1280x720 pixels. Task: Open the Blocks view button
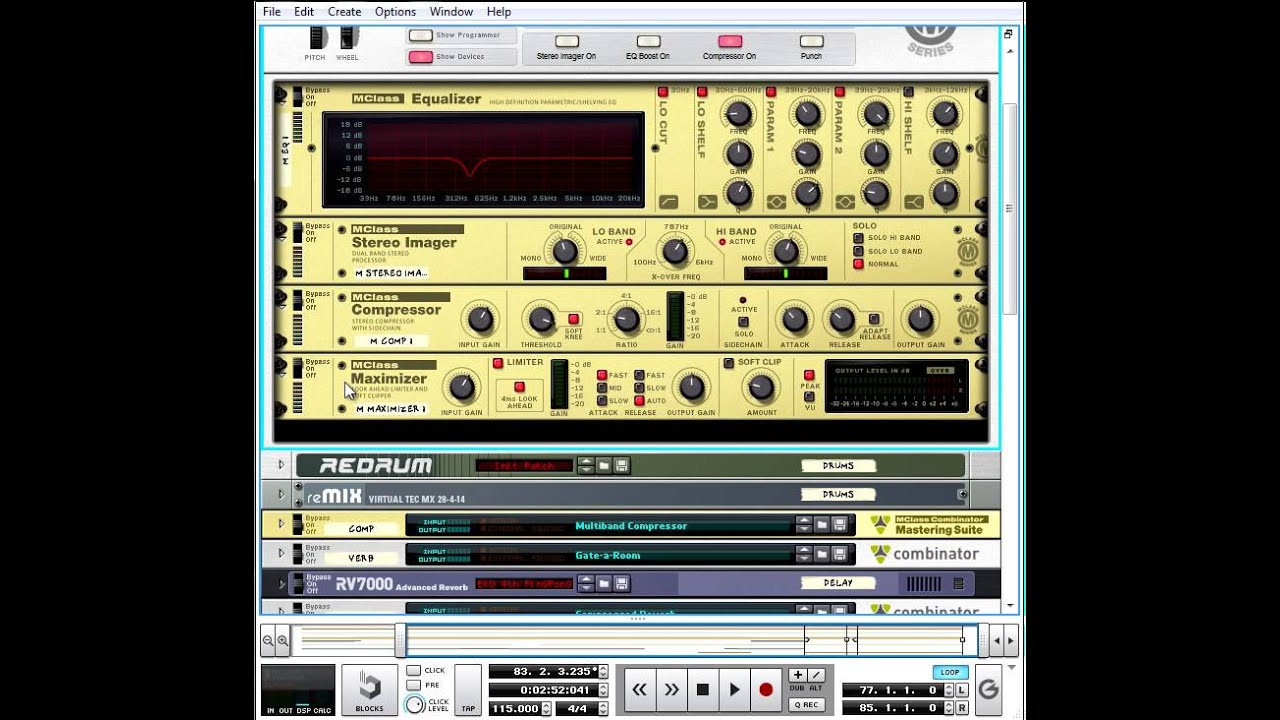coord(369,690)
